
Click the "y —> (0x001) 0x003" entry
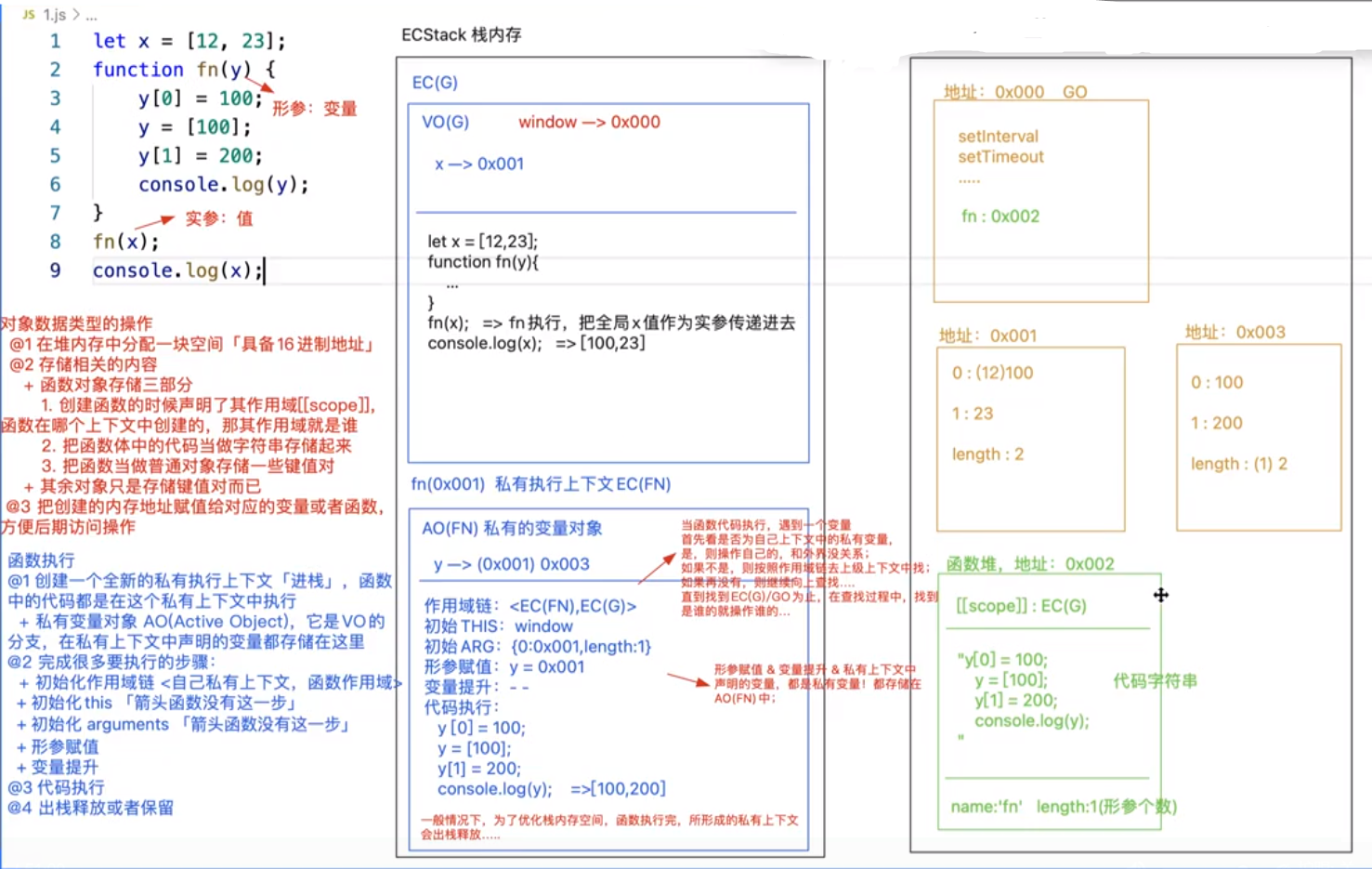tap(511, 564)
